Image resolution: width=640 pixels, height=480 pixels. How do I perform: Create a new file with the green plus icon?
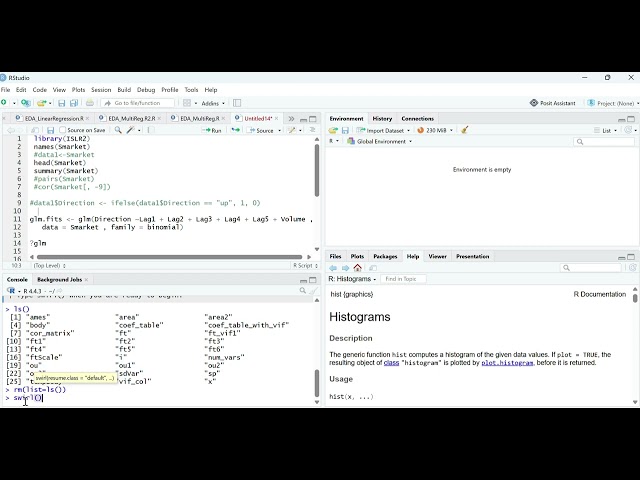point(4,103)
